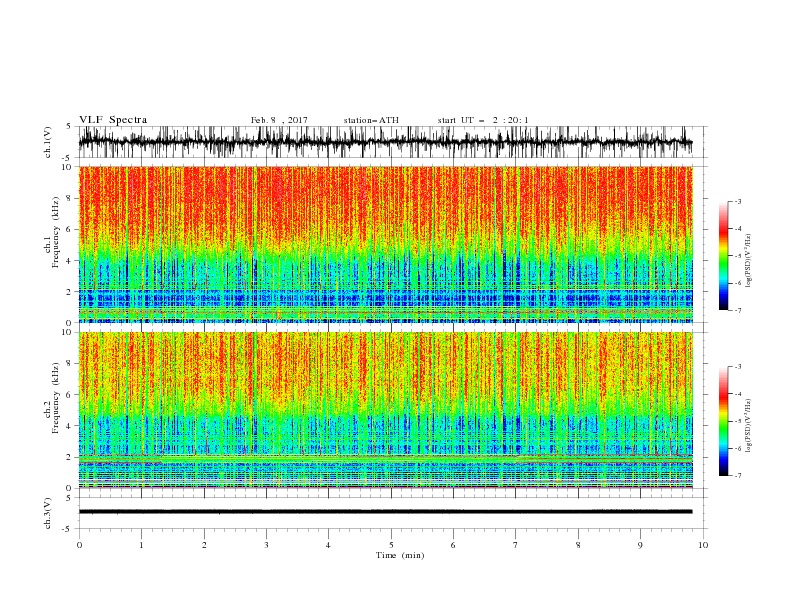Click the ch.3 flat black waveform trace
Viewport: 792px width, 612px height.
coord(385,512)
